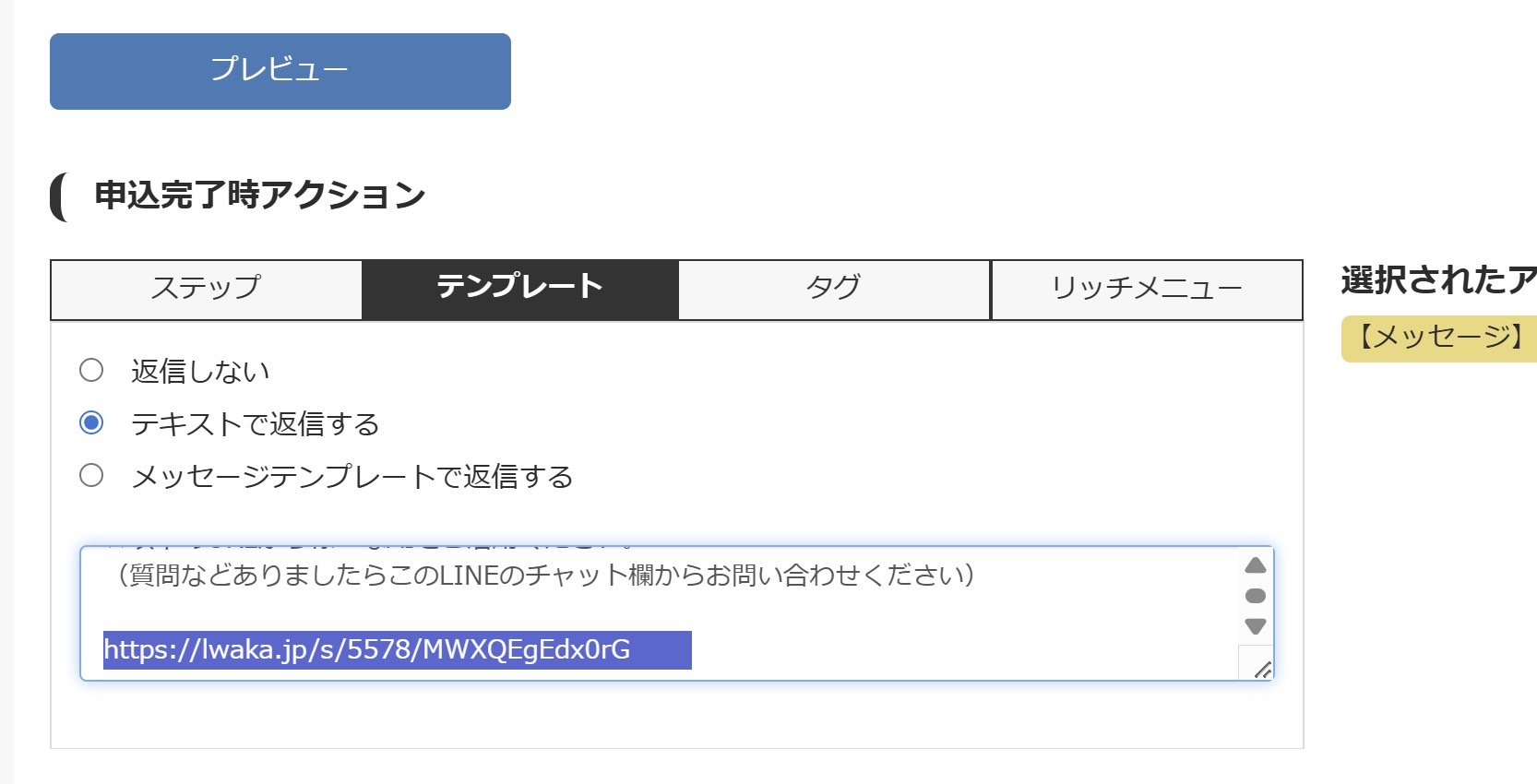Switch to the リッチメニュー tab
Screen dimensions: 1537x784
[x=1147, y=290]
